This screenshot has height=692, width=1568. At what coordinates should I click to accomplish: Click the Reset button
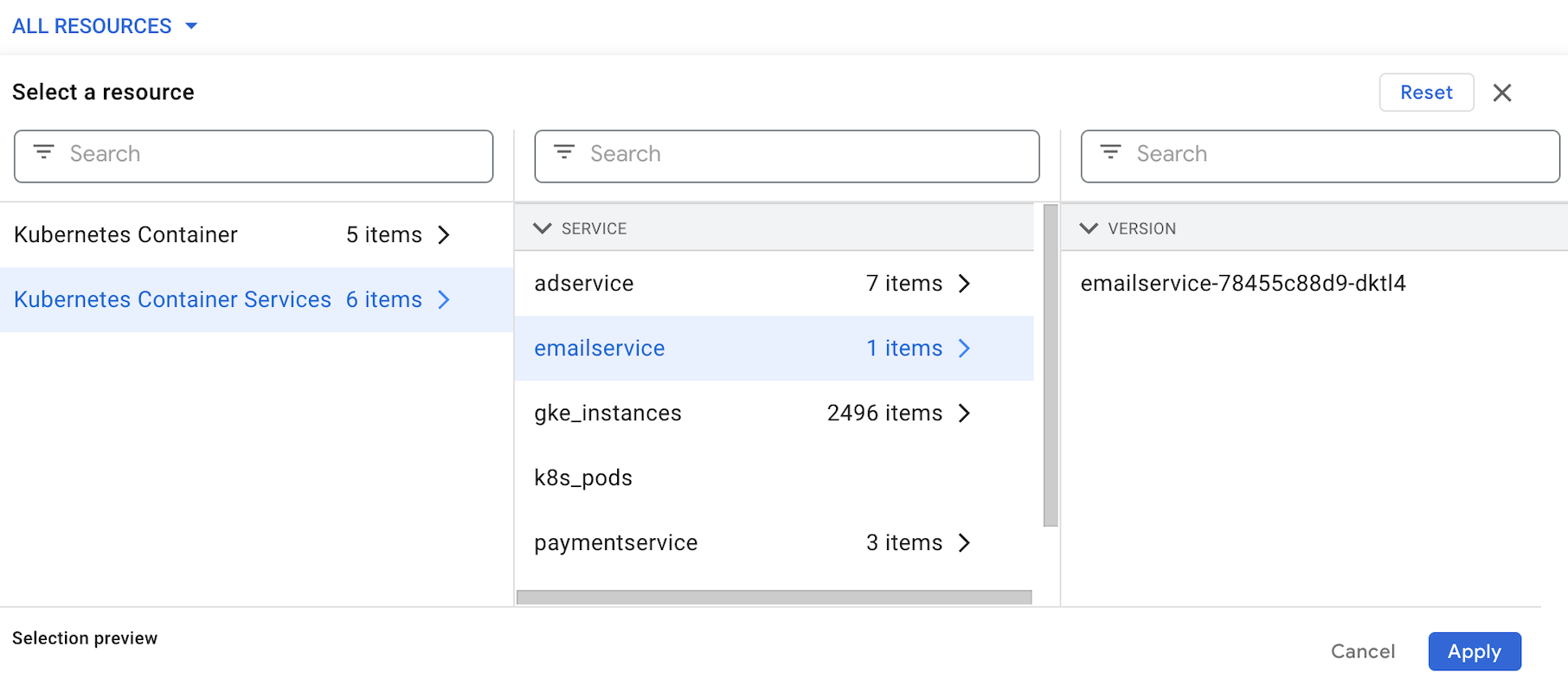[1425, 93]
